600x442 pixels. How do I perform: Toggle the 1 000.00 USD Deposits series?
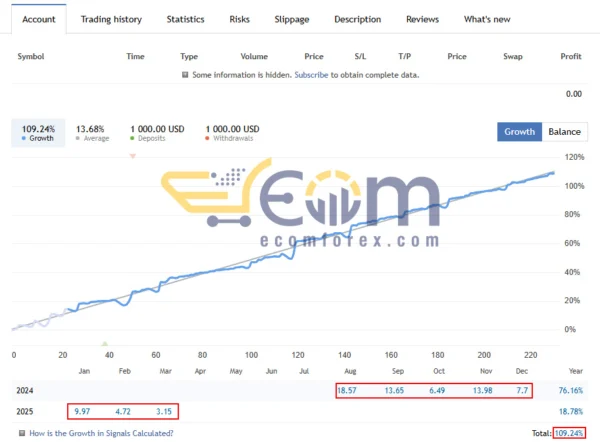click(158, 134)
